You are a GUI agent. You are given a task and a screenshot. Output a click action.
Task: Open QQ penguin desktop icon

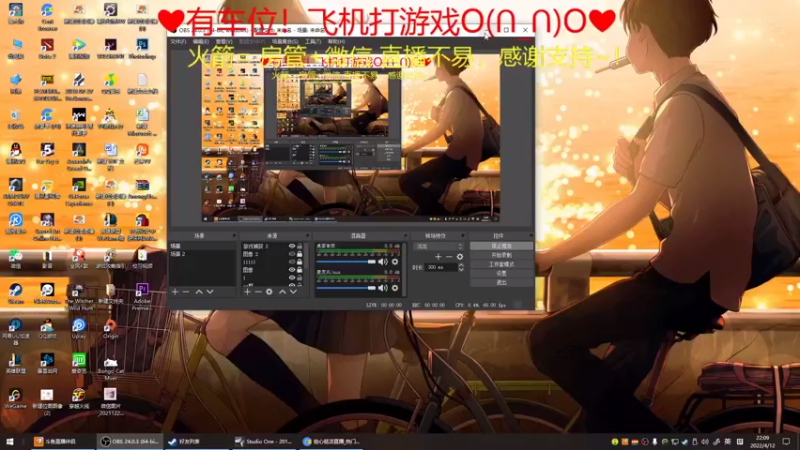tap(15, 153)
